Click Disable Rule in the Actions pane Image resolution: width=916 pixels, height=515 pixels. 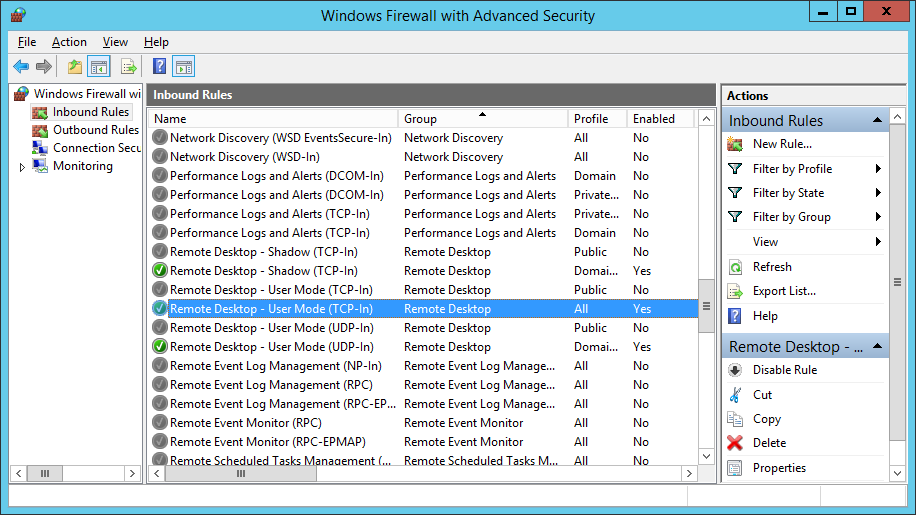tap(784, 370)
